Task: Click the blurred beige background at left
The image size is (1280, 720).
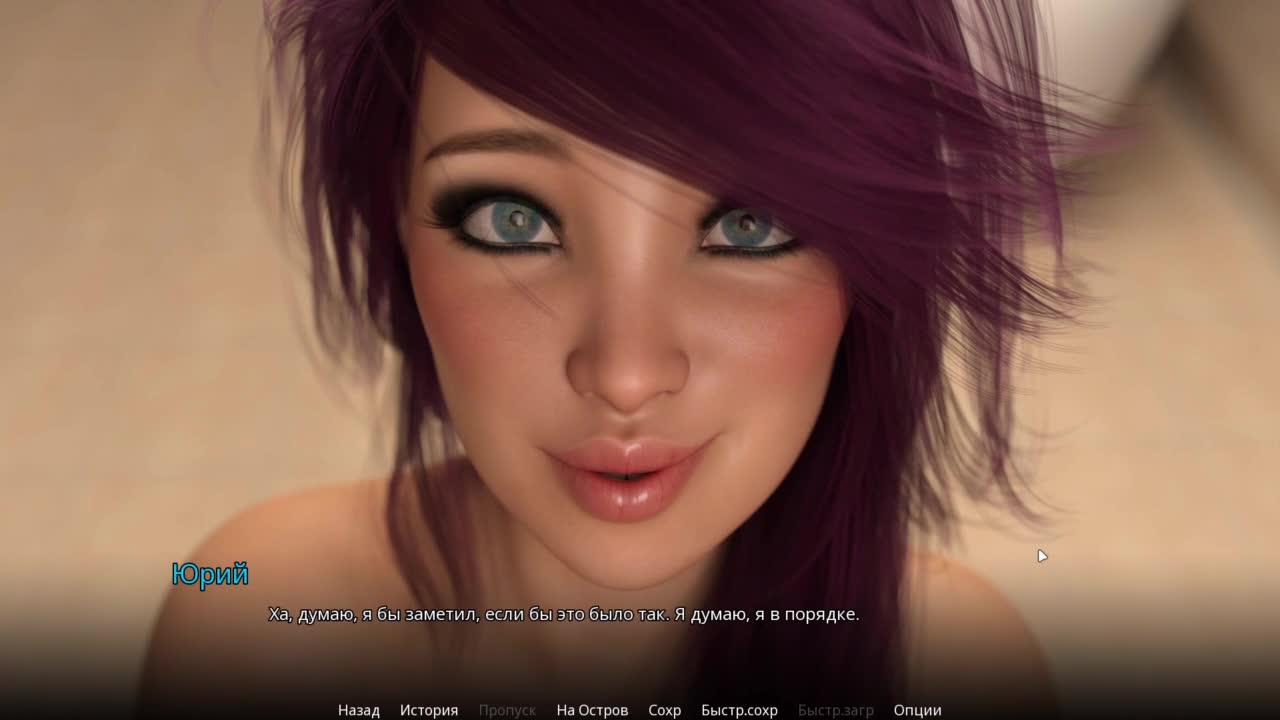Action: click(x=120, y=300)
